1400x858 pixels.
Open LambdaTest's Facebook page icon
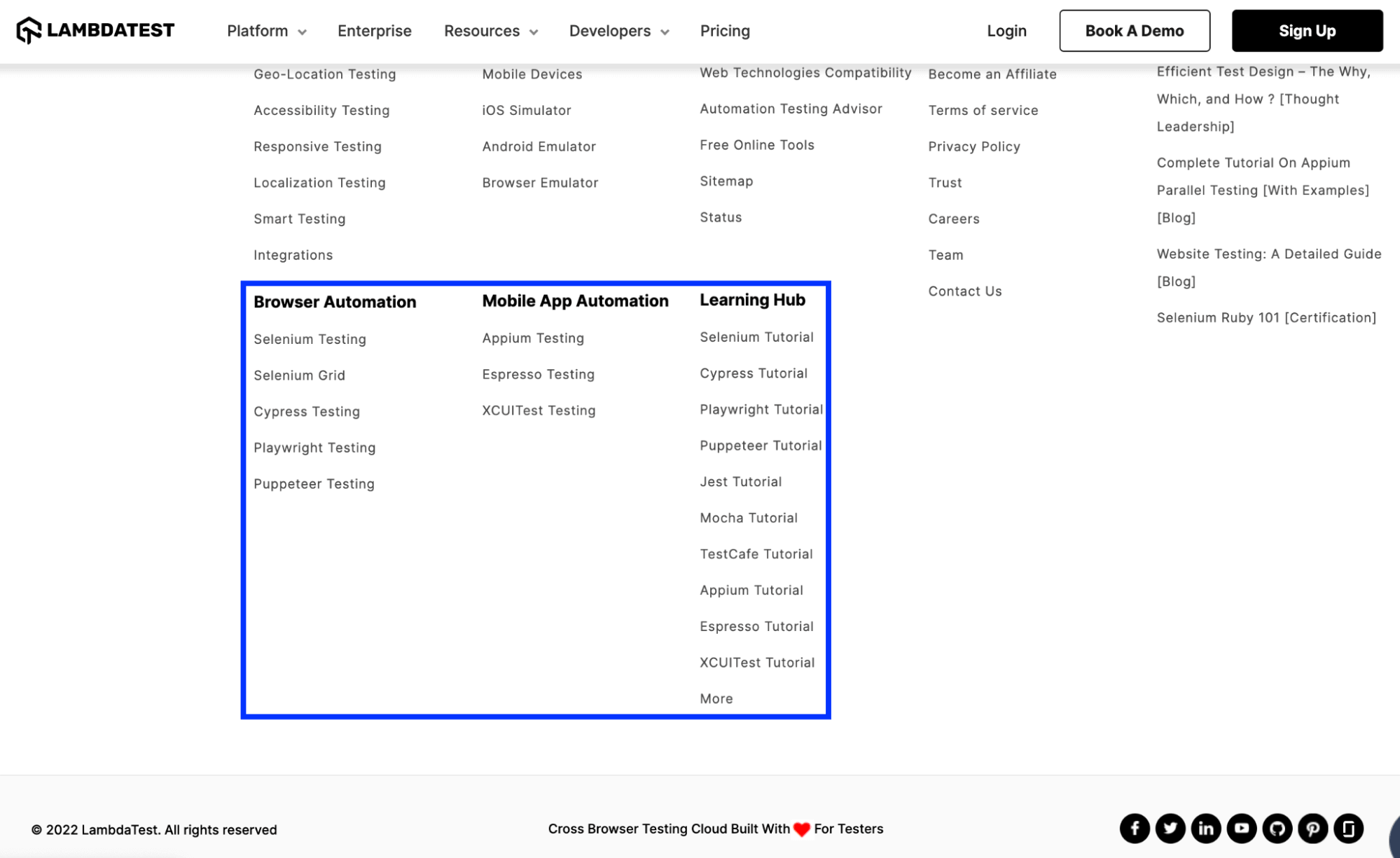click(x=1135, y=828)
